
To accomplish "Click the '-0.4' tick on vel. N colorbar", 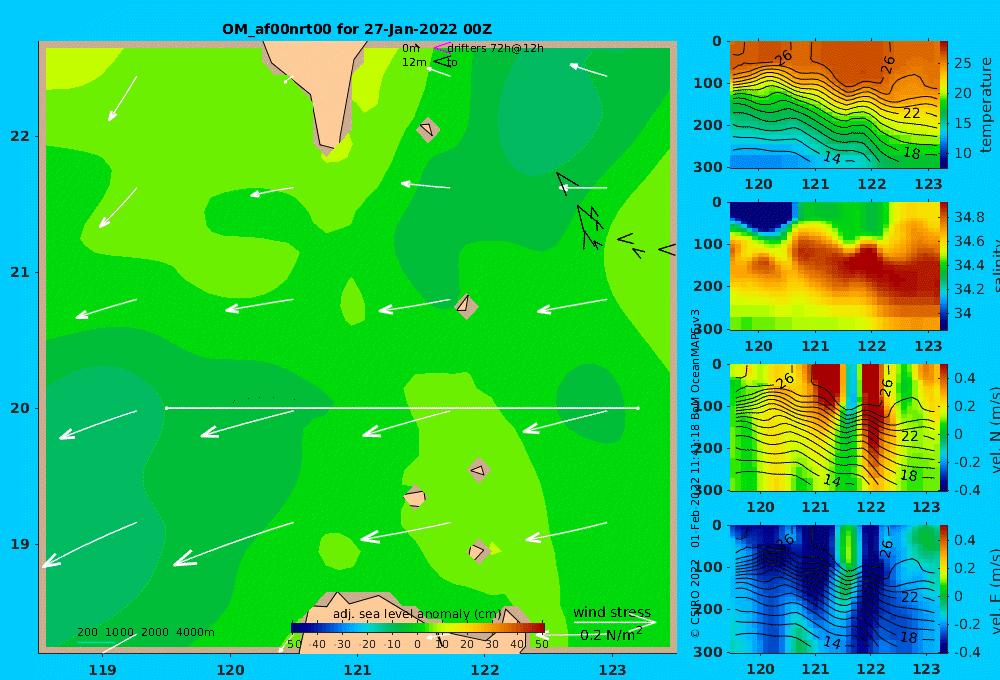I will click(965, 489).
